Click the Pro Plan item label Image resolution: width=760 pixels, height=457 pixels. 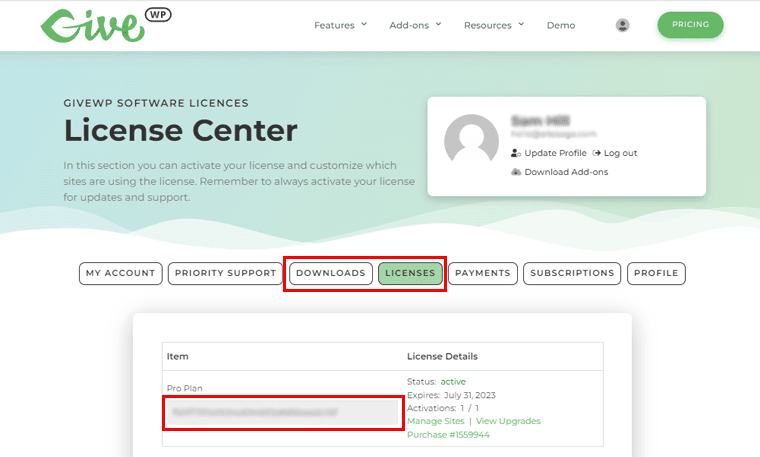tap(185, 388)
